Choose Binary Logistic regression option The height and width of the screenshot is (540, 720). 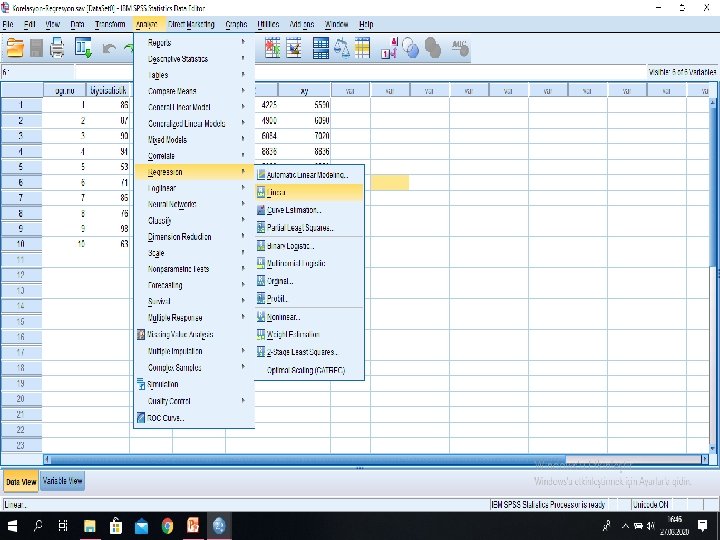[309, 246]
